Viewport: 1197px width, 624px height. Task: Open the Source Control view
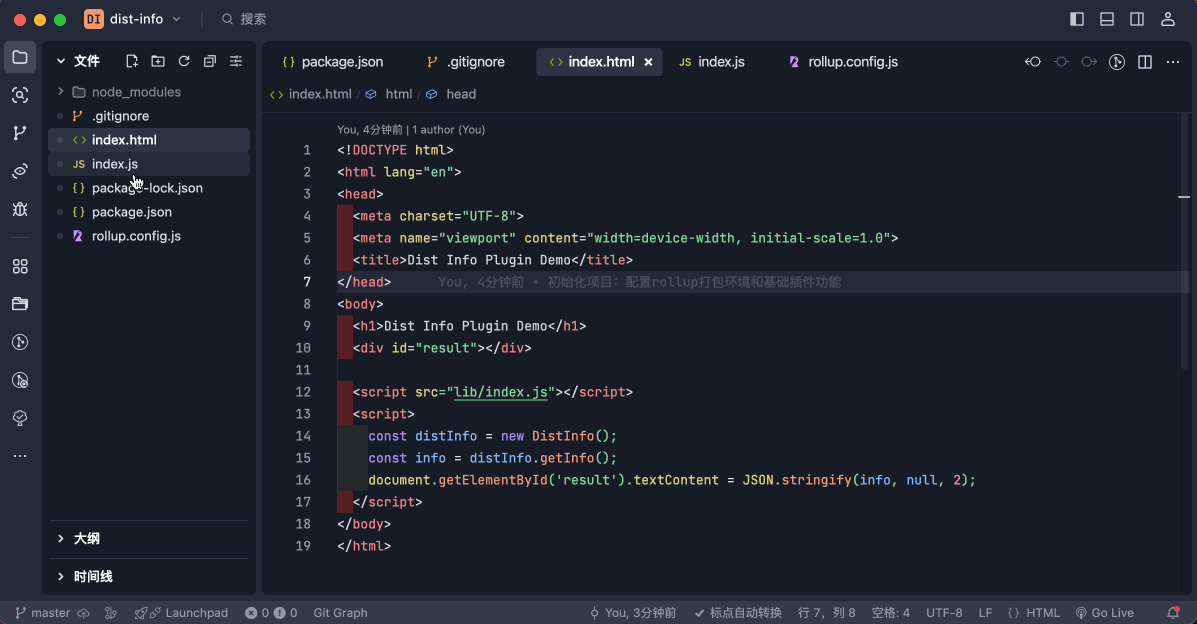tap(20, 133)
